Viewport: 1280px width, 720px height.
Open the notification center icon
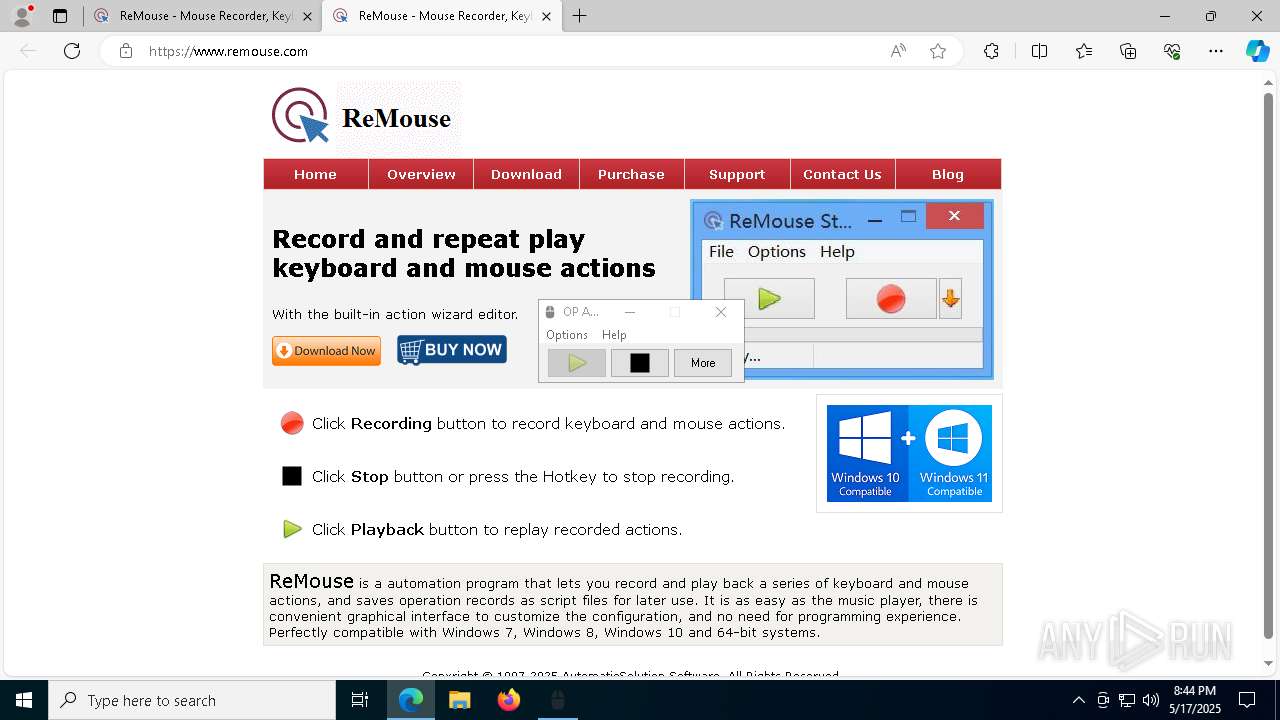point(1247,700)
